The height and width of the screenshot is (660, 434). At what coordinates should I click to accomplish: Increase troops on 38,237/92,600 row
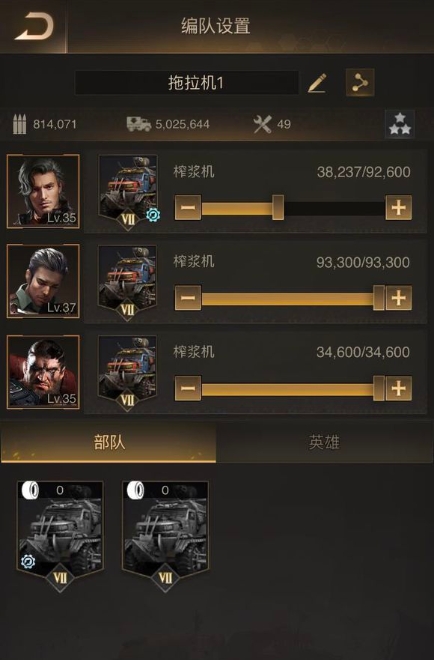[399, 208]
